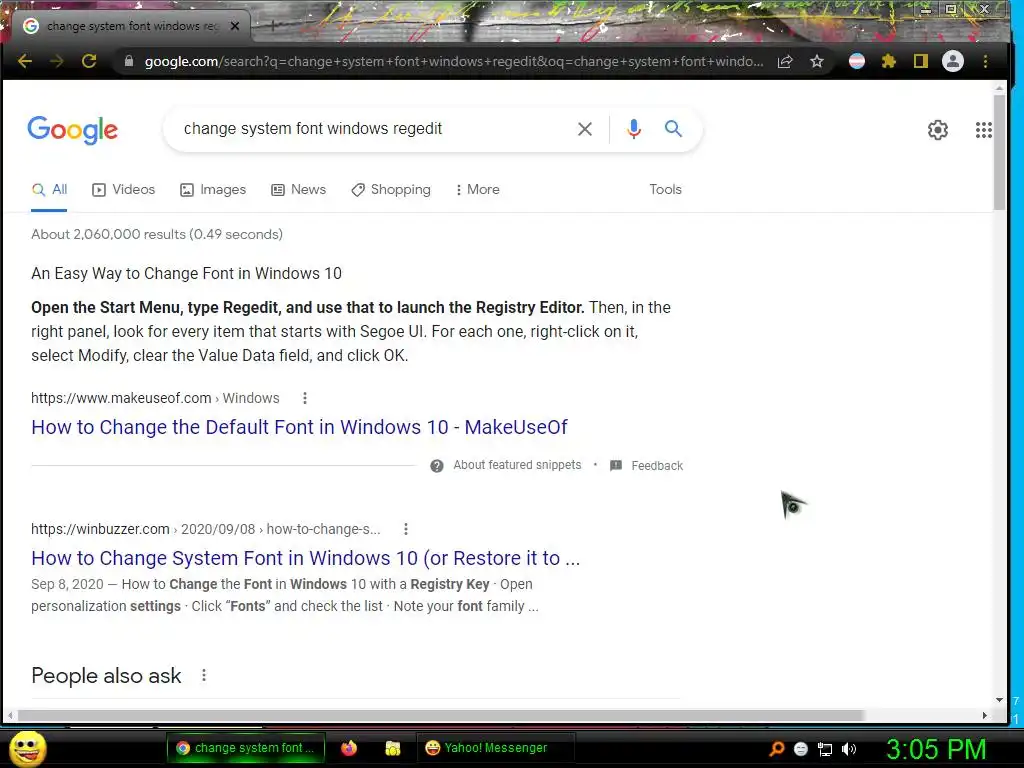The height and width of the screenshot is (768, 1024).
Task: Go back with the browser back arrow
Action: pyautogui.click(x=25, y=61)
